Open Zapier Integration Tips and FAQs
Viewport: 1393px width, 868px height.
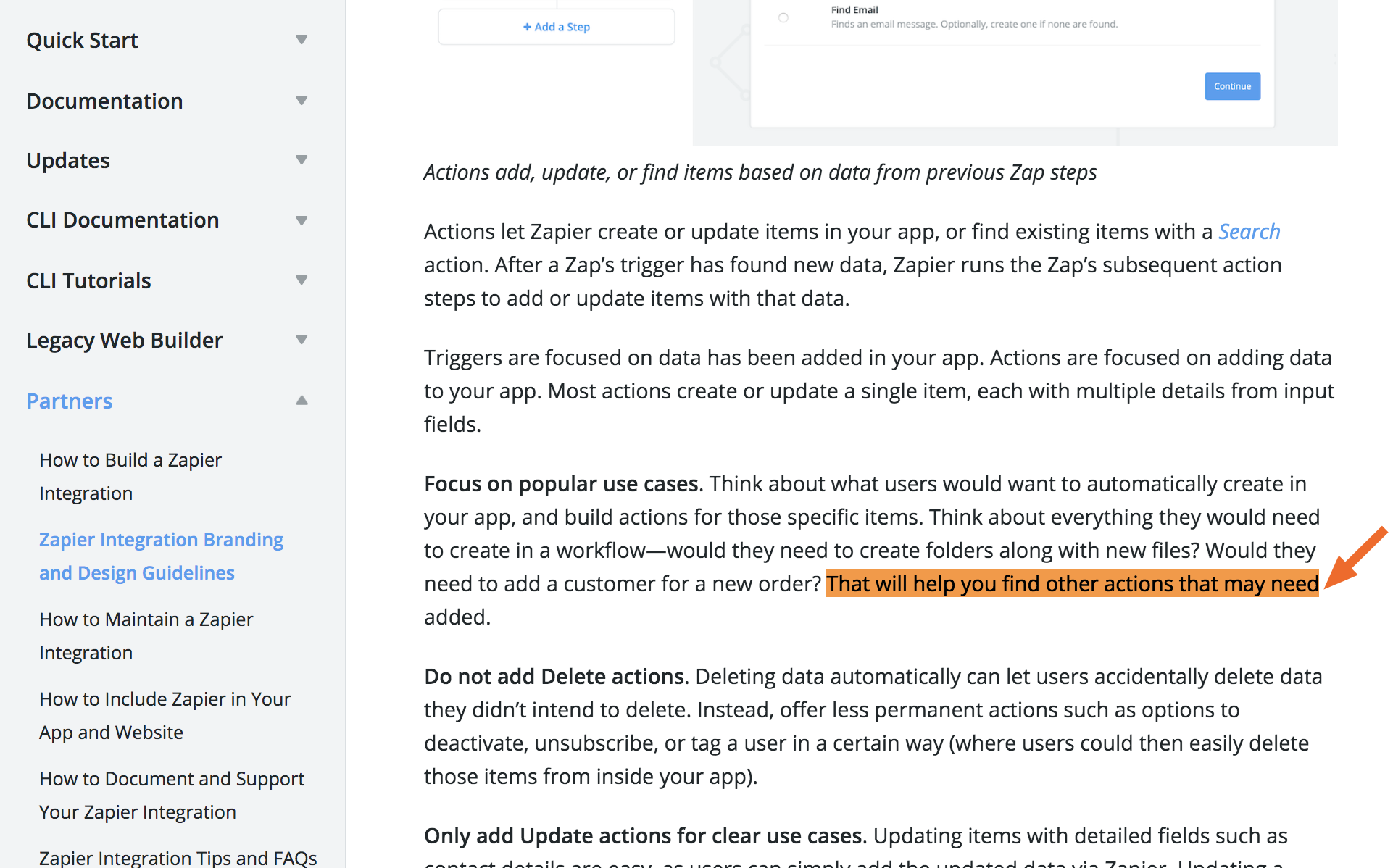point(178,858)
